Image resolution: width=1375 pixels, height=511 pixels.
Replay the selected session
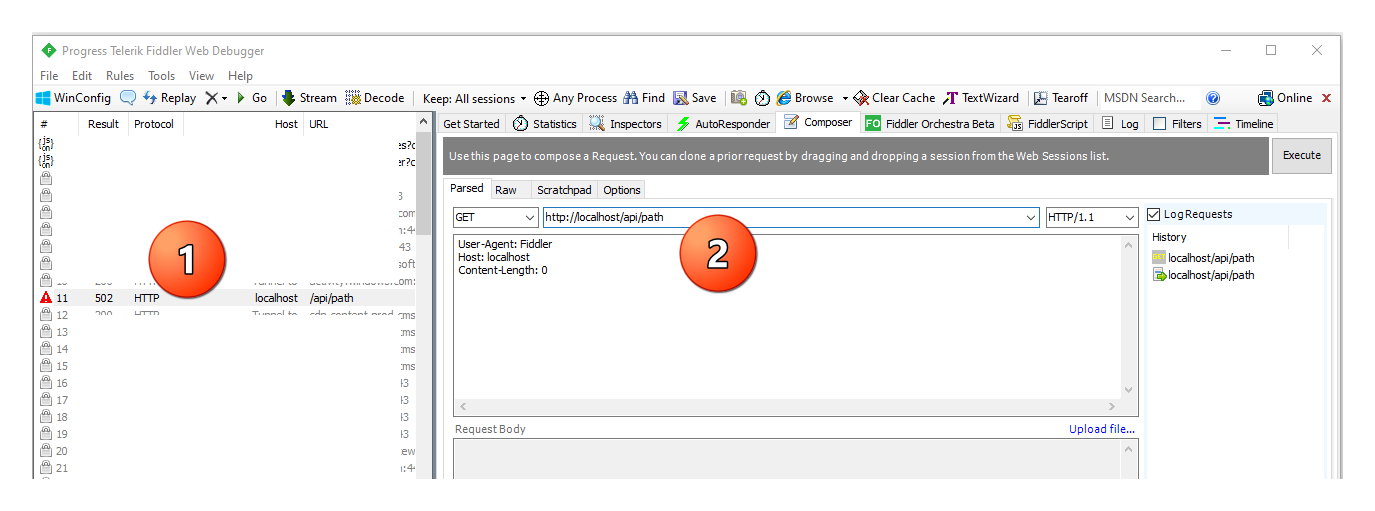[169, 98]
